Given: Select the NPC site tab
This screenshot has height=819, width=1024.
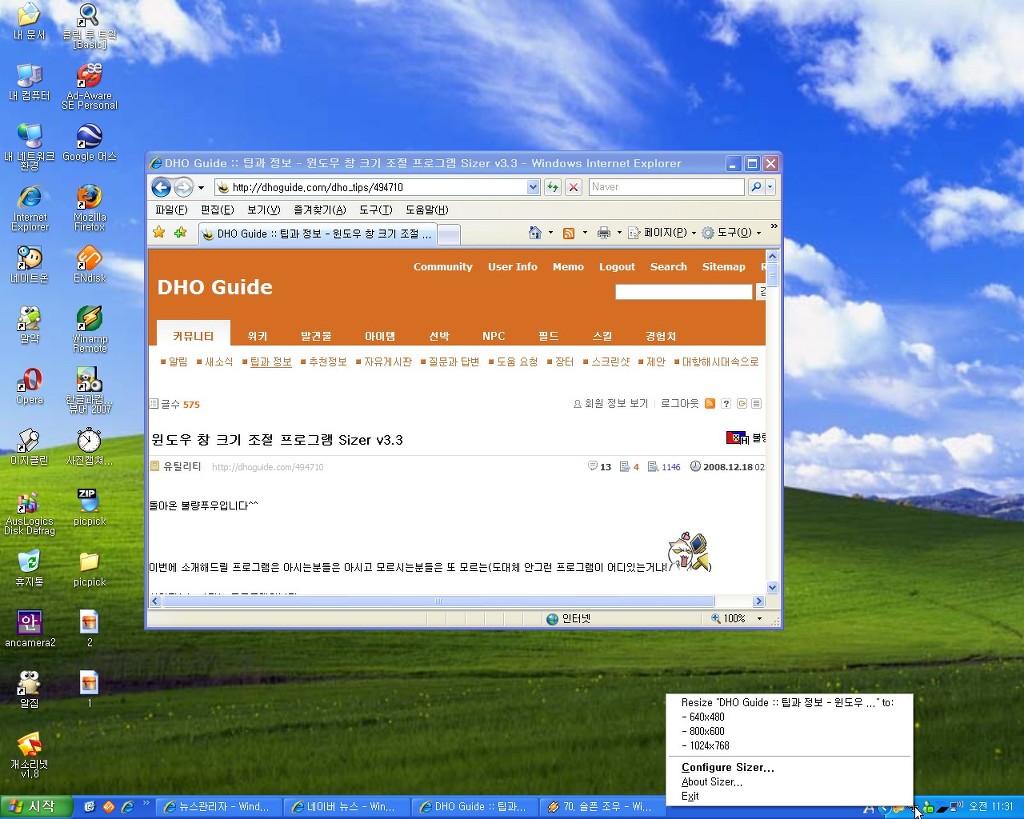Looking at the screenshot, I should coord(494,336).
